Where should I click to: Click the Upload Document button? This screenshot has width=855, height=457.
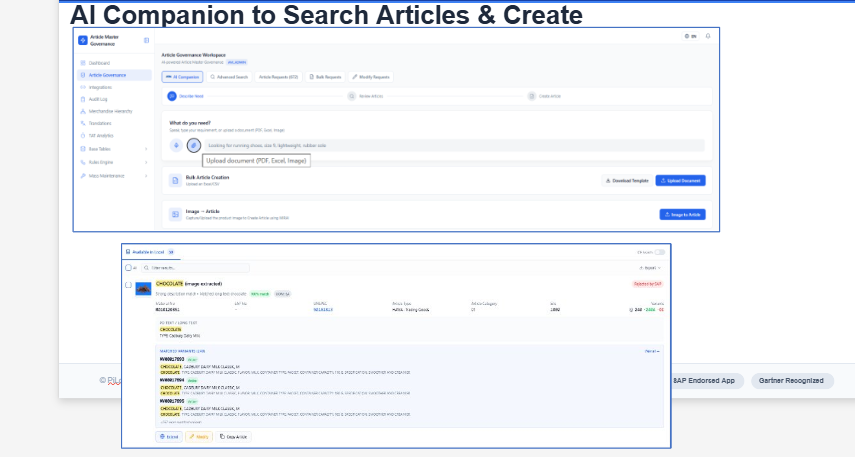click(x=681, y=181)
